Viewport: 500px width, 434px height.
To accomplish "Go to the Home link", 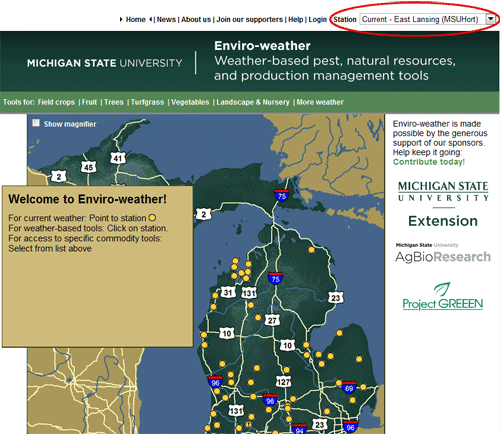I will pyautogui.click(x=136, y=20).
